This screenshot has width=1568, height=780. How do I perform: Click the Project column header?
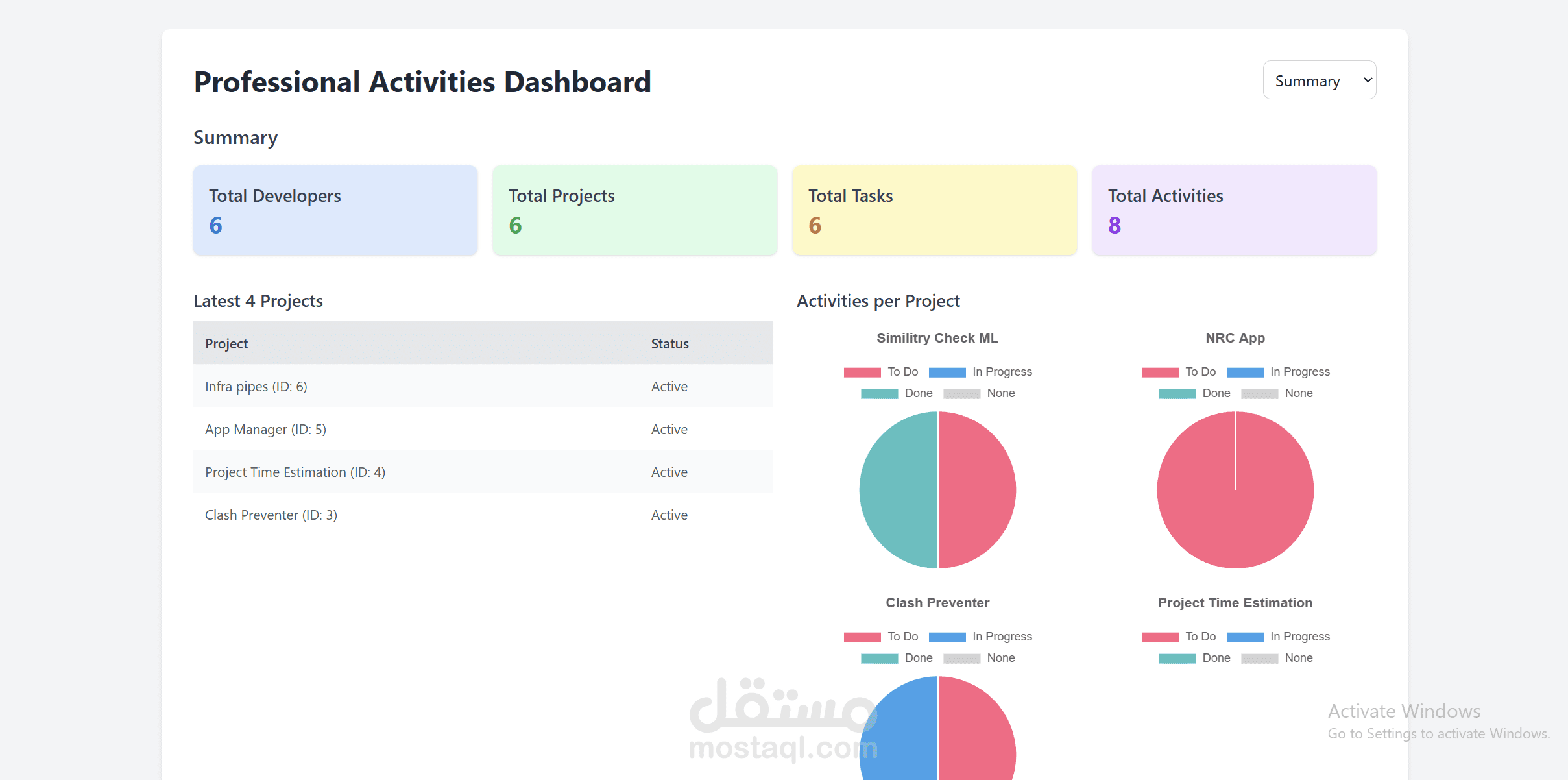(226, 343)
